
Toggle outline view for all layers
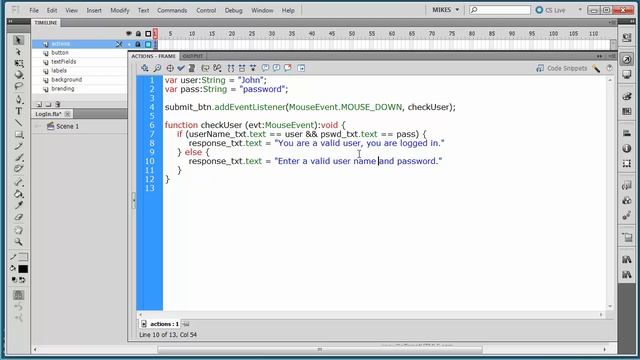click(148, 33)
